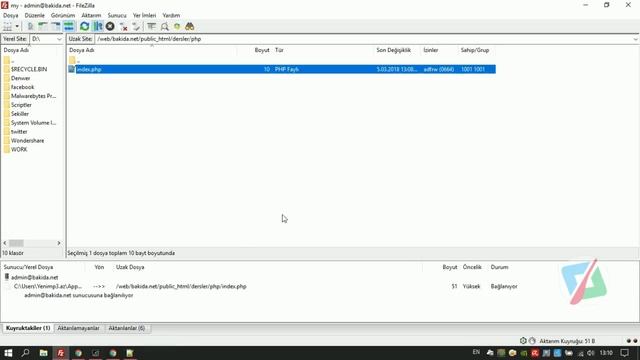Click local pane horizontal scrollbar thumb
Viewport: 640px width, 360px height.
[x=16, y=243]
